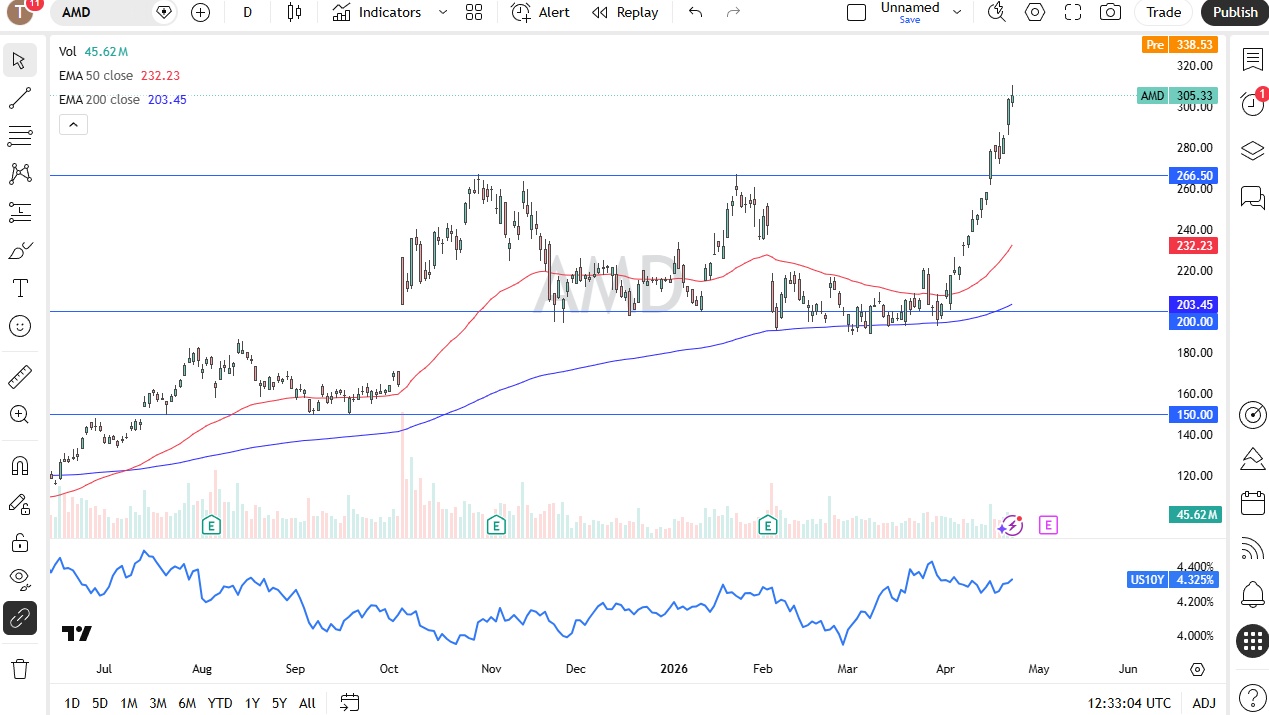
Task: Open the emoji icons tool
Action: point(20,326)
